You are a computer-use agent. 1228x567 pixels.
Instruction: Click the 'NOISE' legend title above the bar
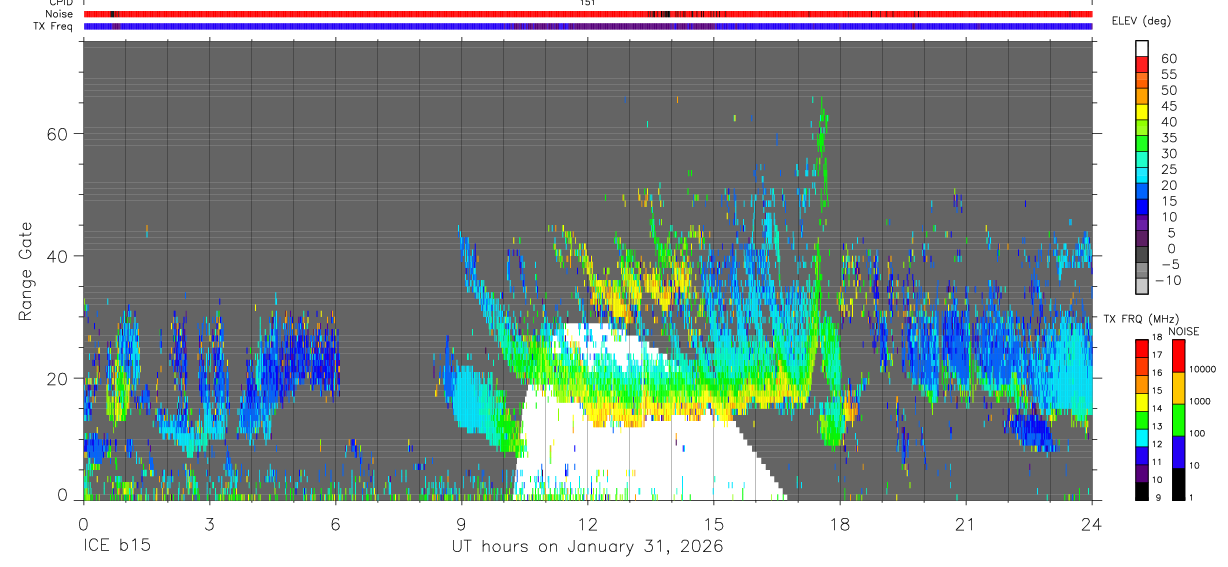tap(1183, 331)
